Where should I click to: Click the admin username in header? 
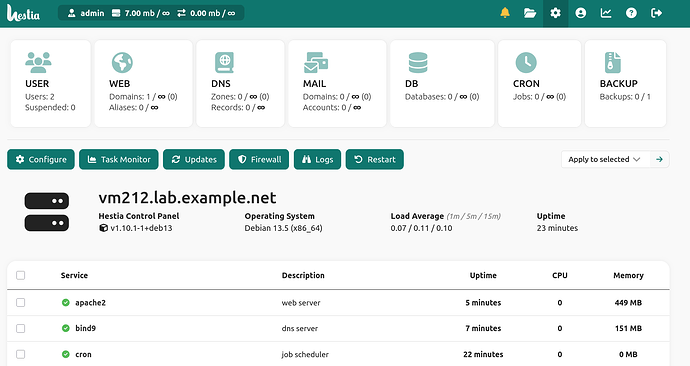(92, 13)
